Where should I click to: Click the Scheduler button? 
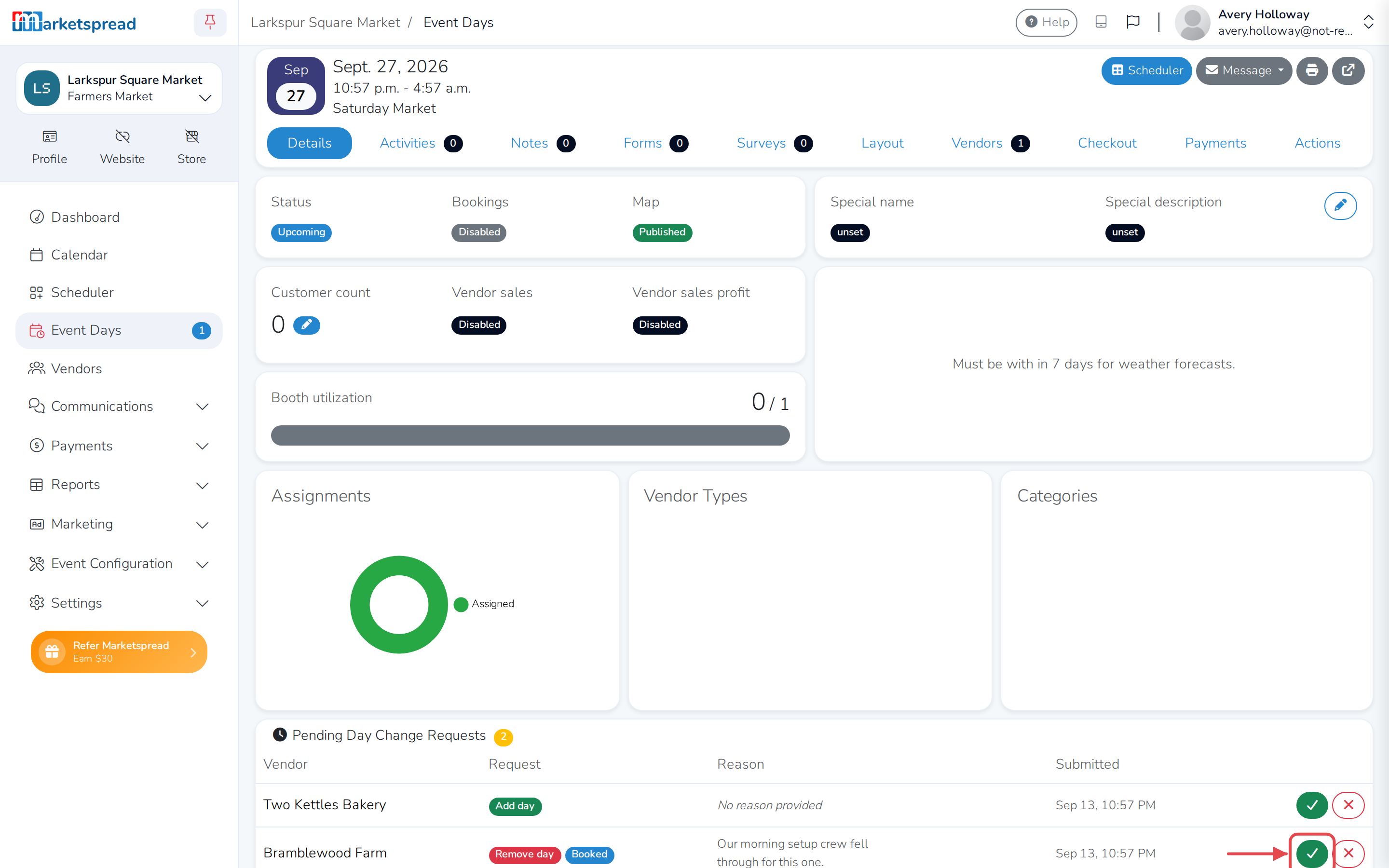pyautogui.click(x=1147, y=70)
